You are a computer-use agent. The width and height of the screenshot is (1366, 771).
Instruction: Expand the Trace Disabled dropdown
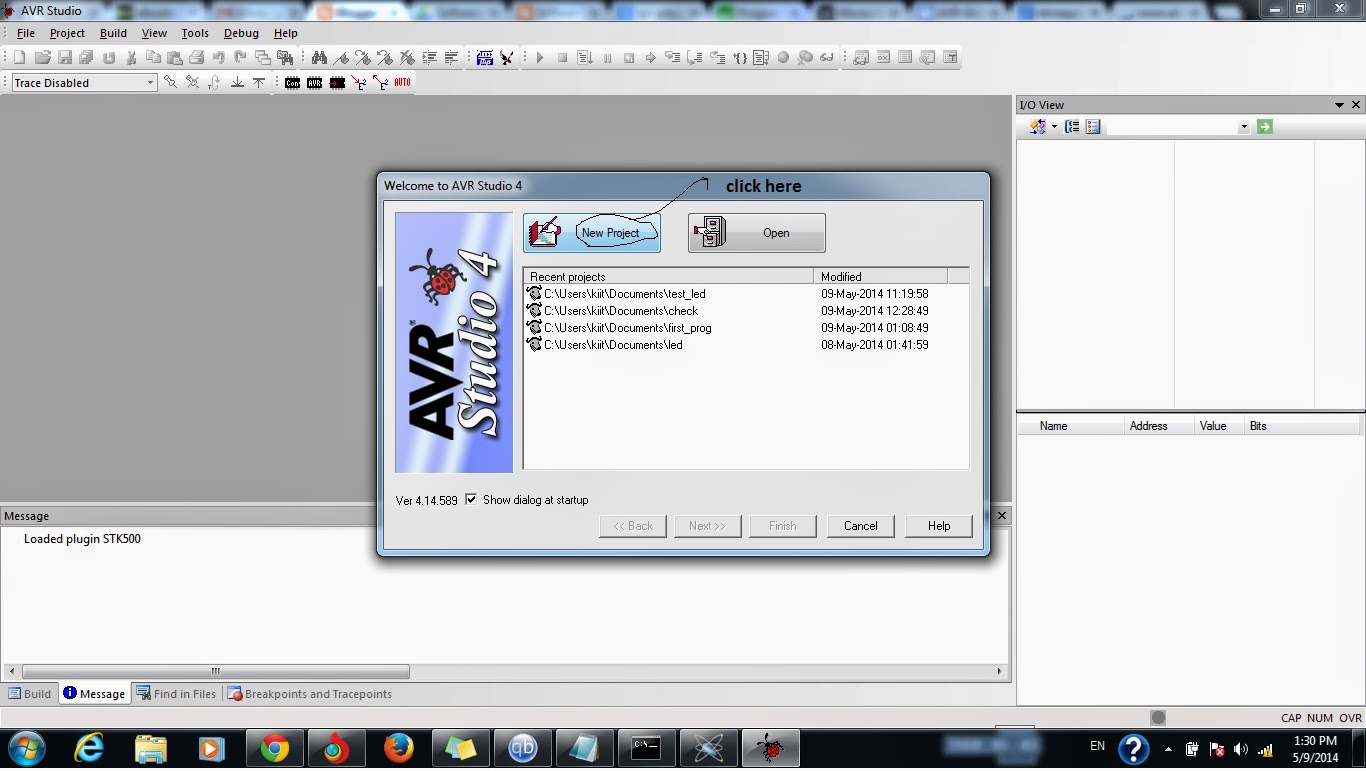[x=151, y=83]
